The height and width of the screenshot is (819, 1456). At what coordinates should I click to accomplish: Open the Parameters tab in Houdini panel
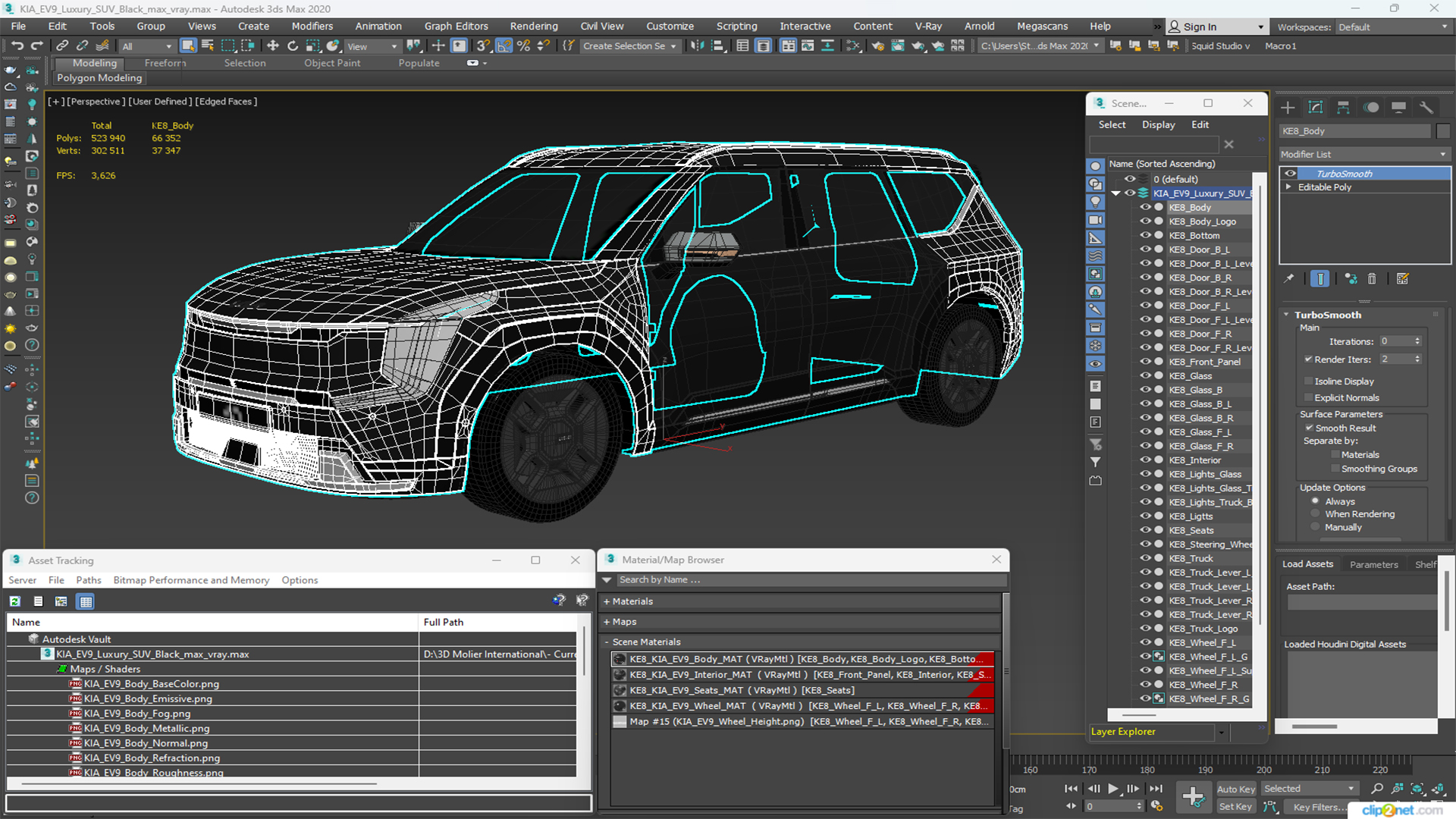[x=1373, y=564]
